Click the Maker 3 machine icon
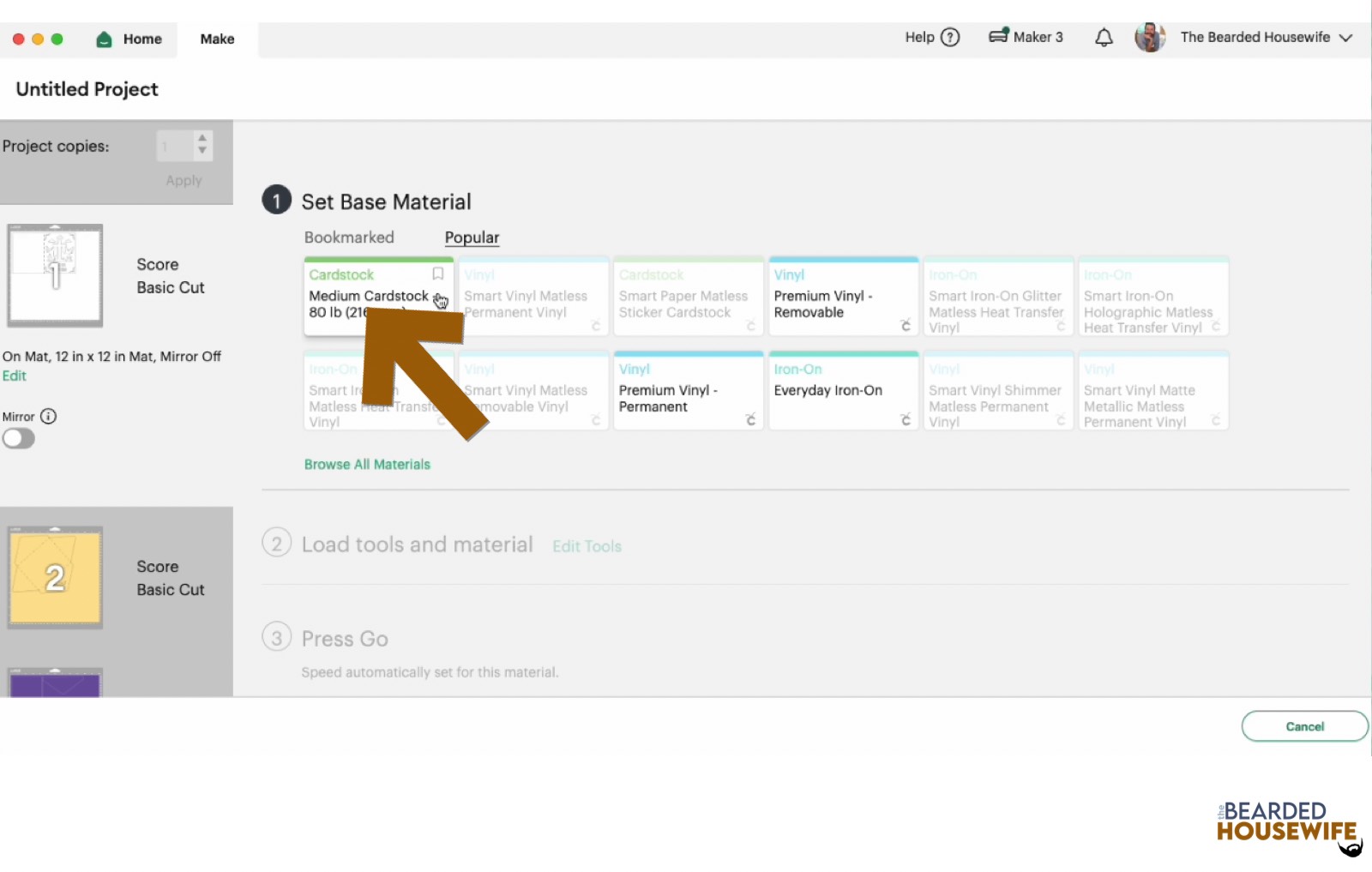 pyautogui.click(x=998, y=36)
